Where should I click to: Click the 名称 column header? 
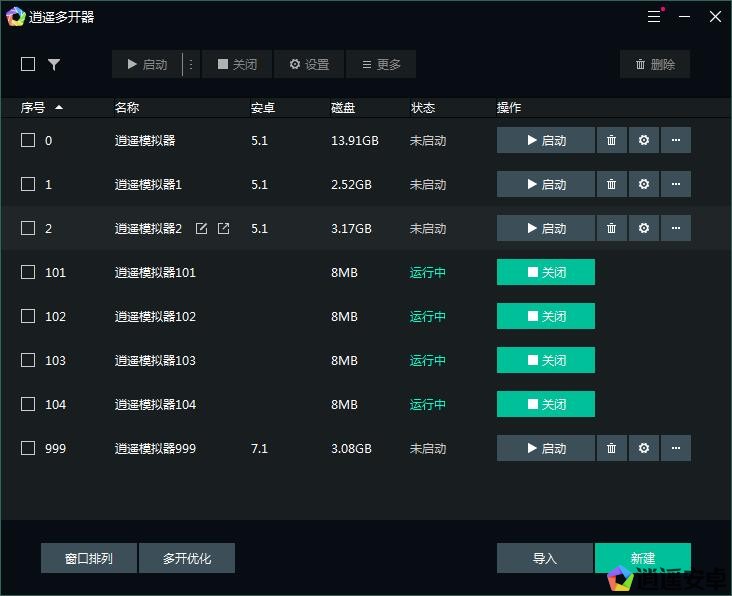tap(127, 108)
